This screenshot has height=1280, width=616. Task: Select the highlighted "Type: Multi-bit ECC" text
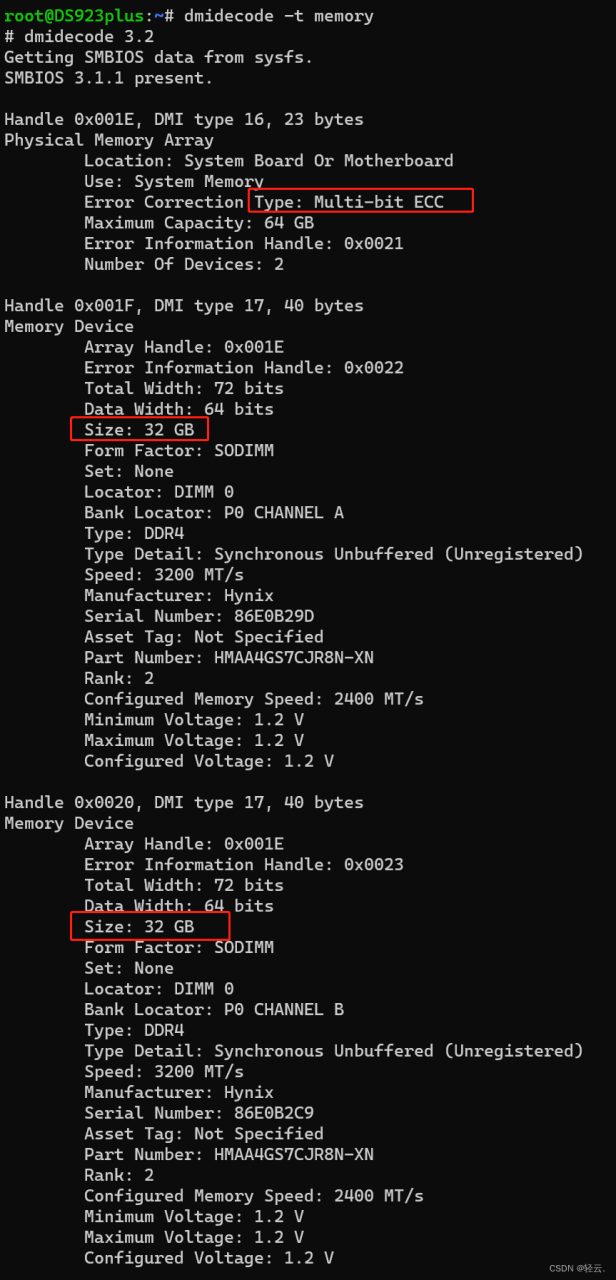(x=360, y=202)
